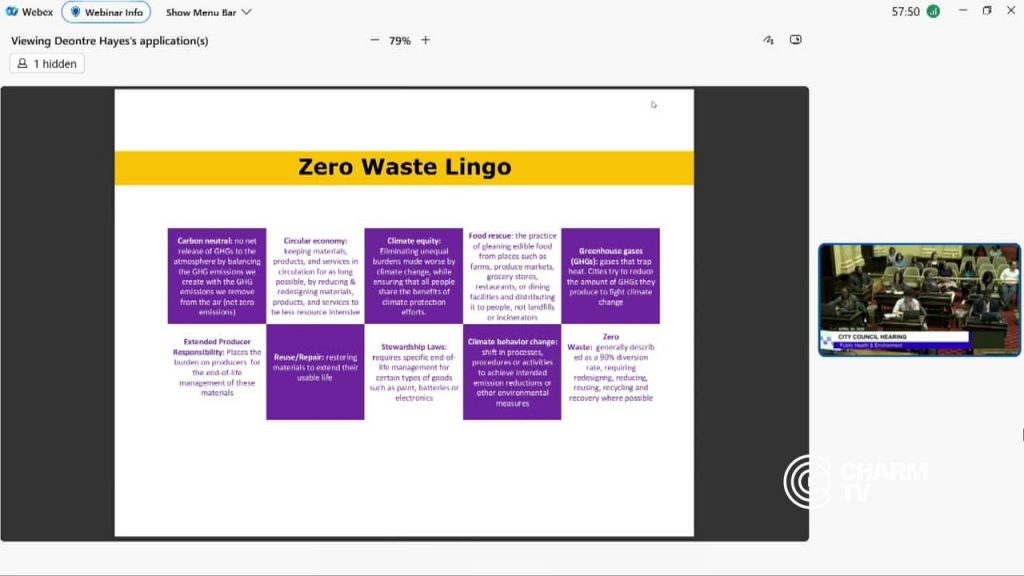This screenshot has height=576, width=1024.
Task: Click the shield icon in Webinar Info
Action: 76,12
